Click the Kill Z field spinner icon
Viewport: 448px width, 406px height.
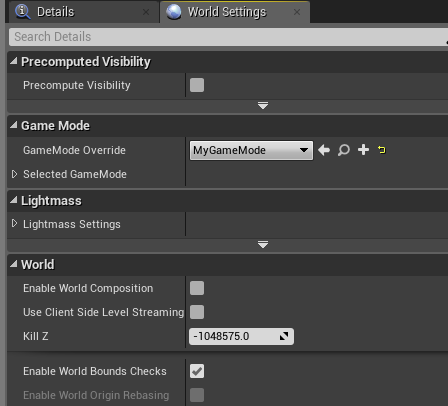(284, 336)
